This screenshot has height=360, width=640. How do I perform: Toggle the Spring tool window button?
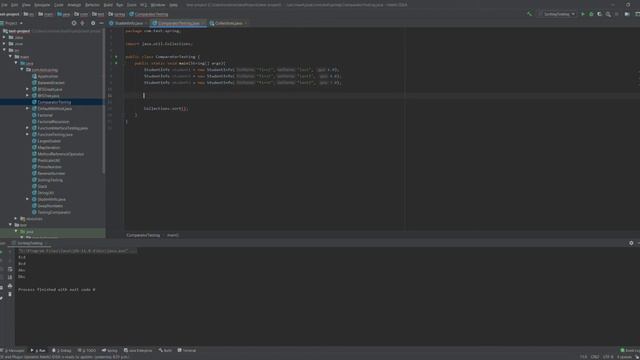(109, 350)
